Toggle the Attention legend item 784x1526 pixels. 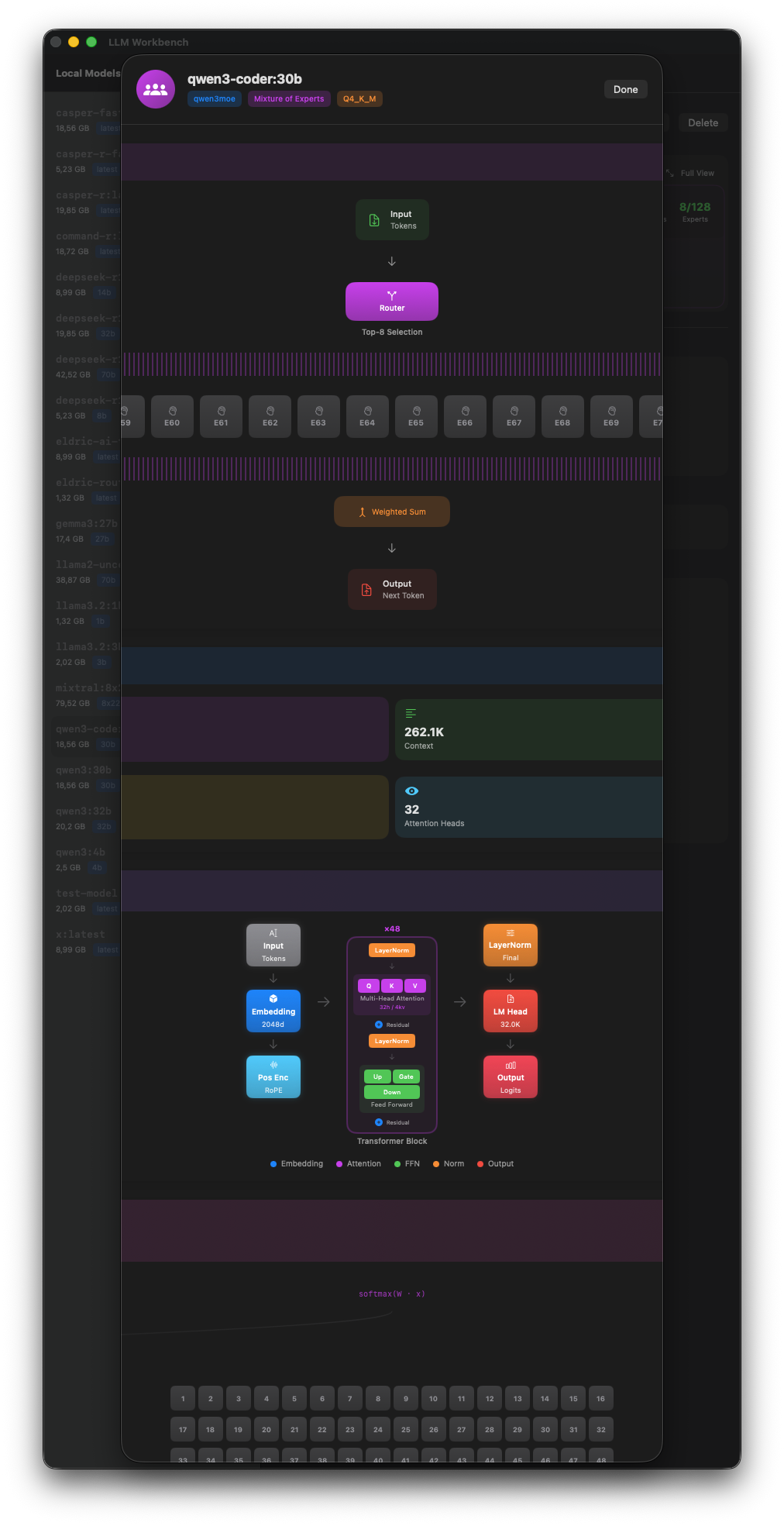pyautogui.click(x=359, y=1164)
